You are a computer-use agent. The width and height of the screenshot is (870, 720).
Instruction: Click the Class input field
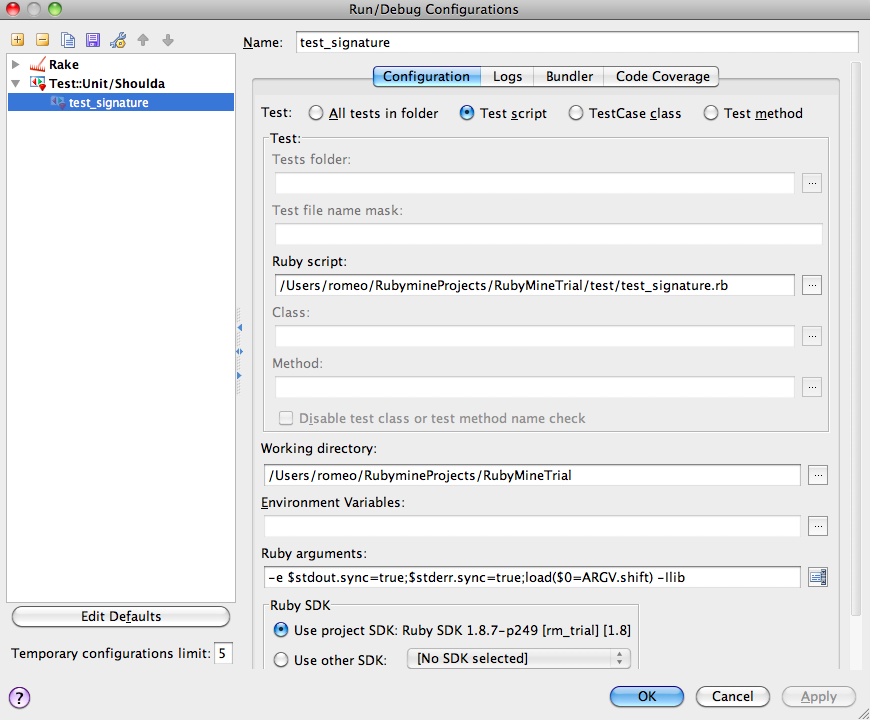click(535, 336)
